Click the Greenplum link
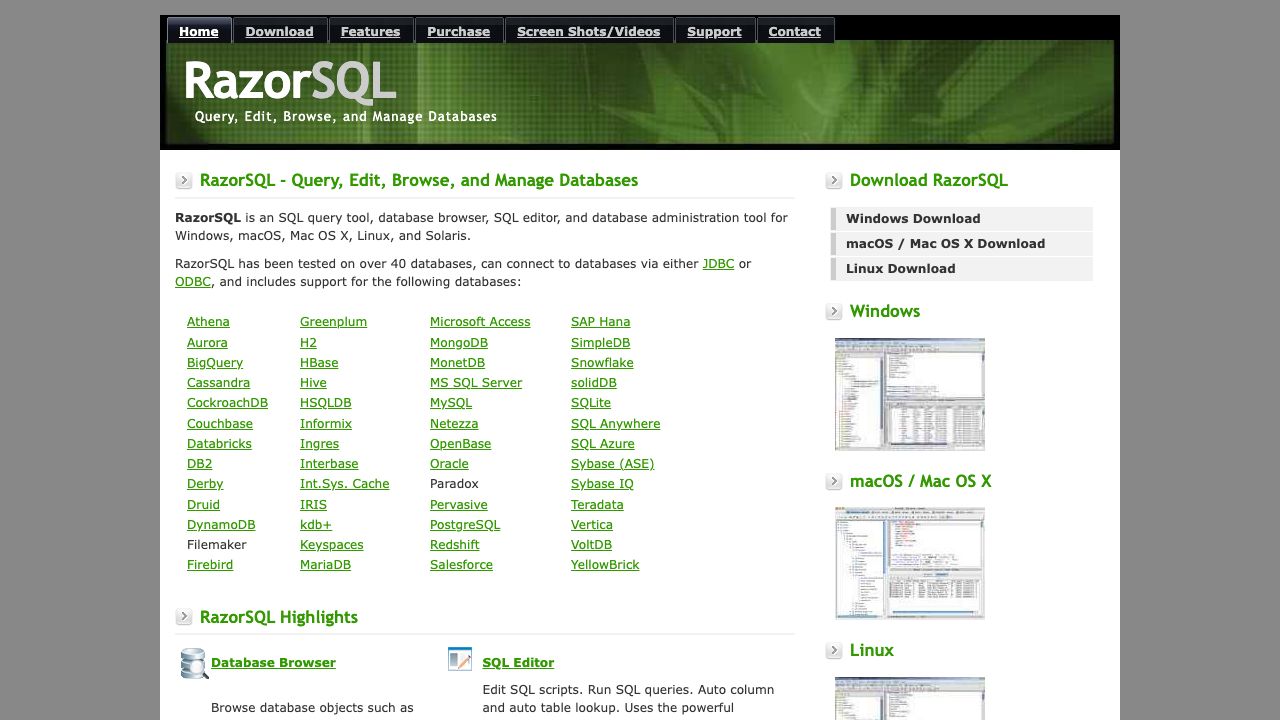 point(333,322)
